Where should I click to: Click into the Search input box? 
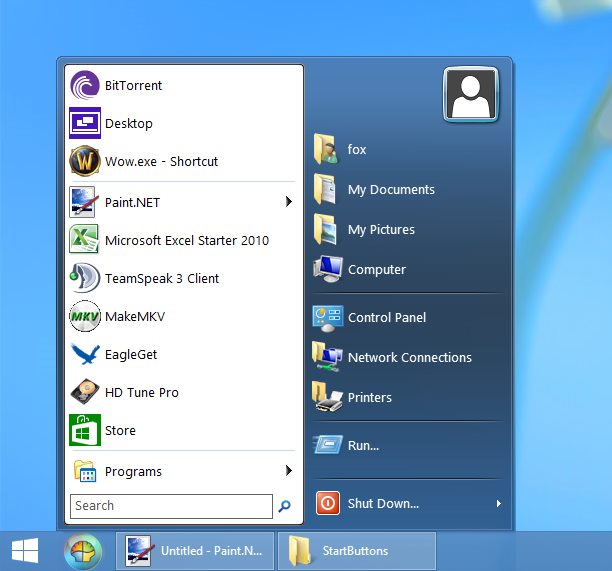171,506
